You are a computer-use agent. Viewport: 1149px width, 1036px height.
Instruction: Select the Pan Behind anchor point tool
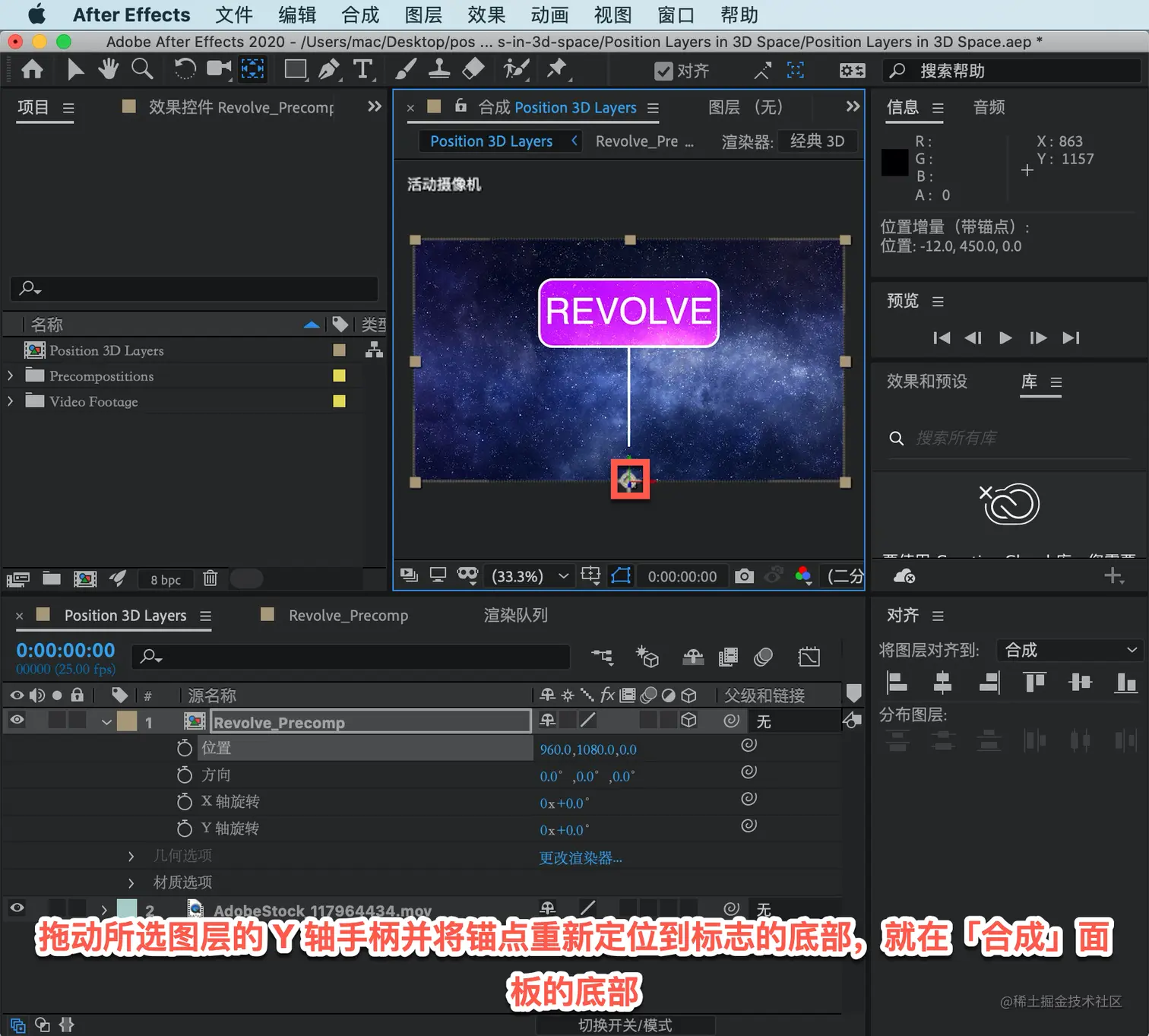point(252,70)
